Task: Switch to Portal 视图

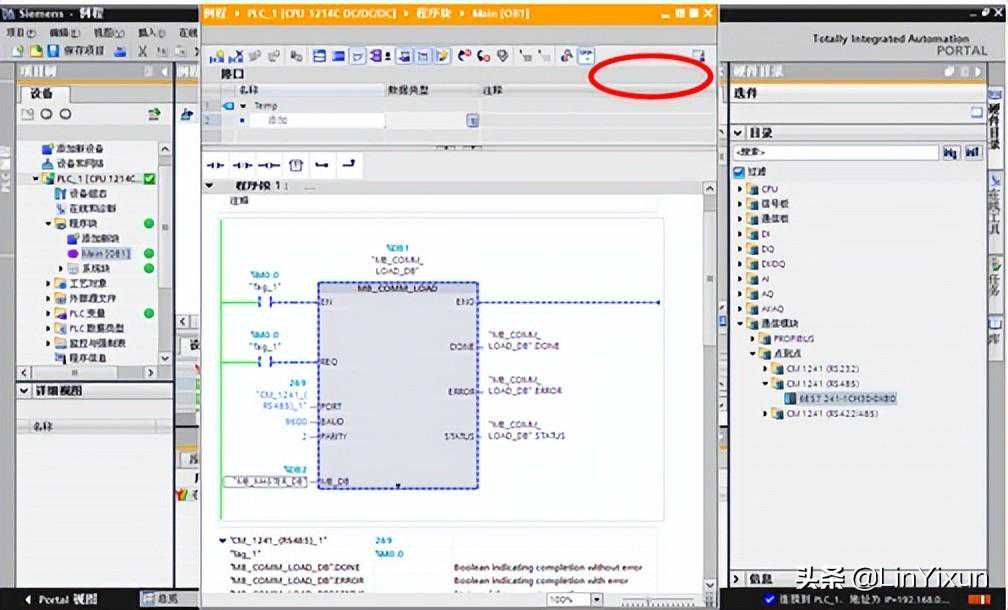Action: (x=60, y=599)
